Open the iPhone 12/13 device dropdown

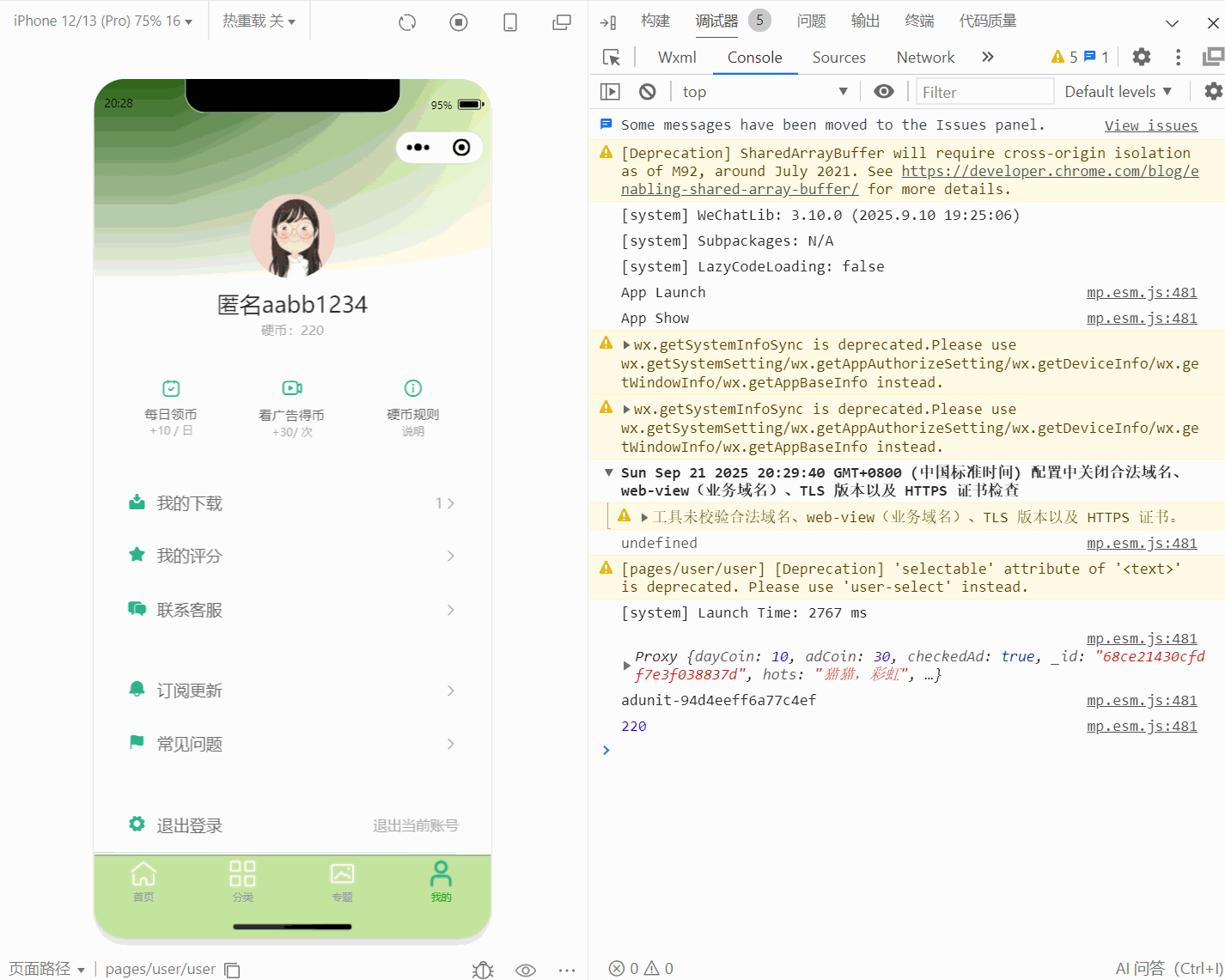pos(103,21)
